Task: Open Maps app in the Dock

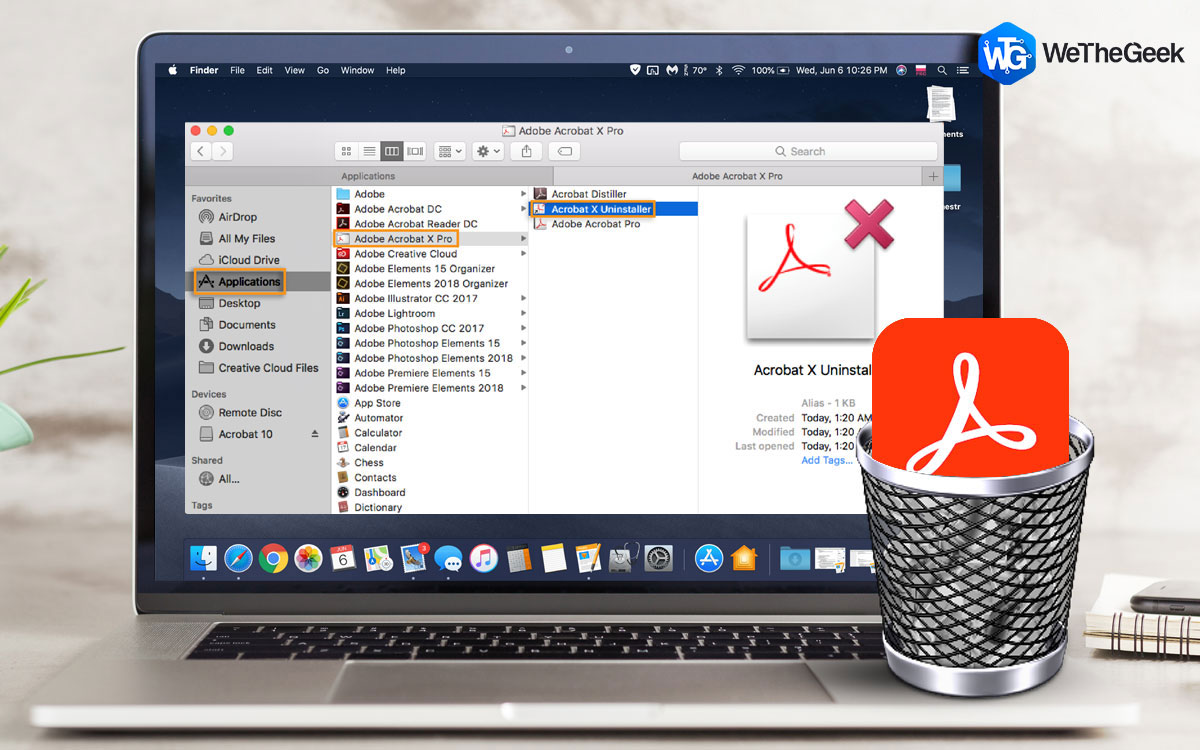Action: click(378, 558)
